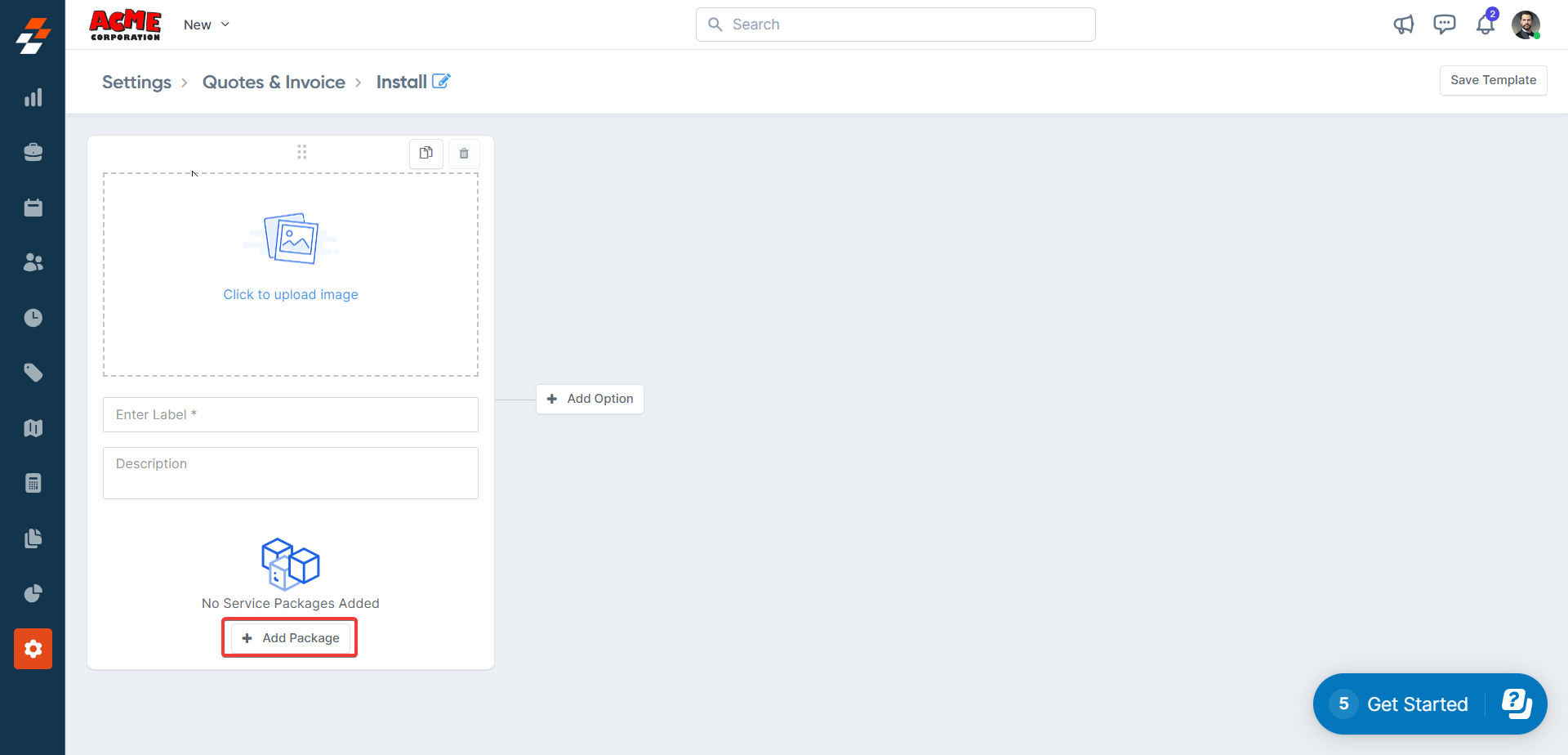Viewport: 1568px width, 755px height.
Task: Open the price tag icon in sidebar
Action: (33, 373)
